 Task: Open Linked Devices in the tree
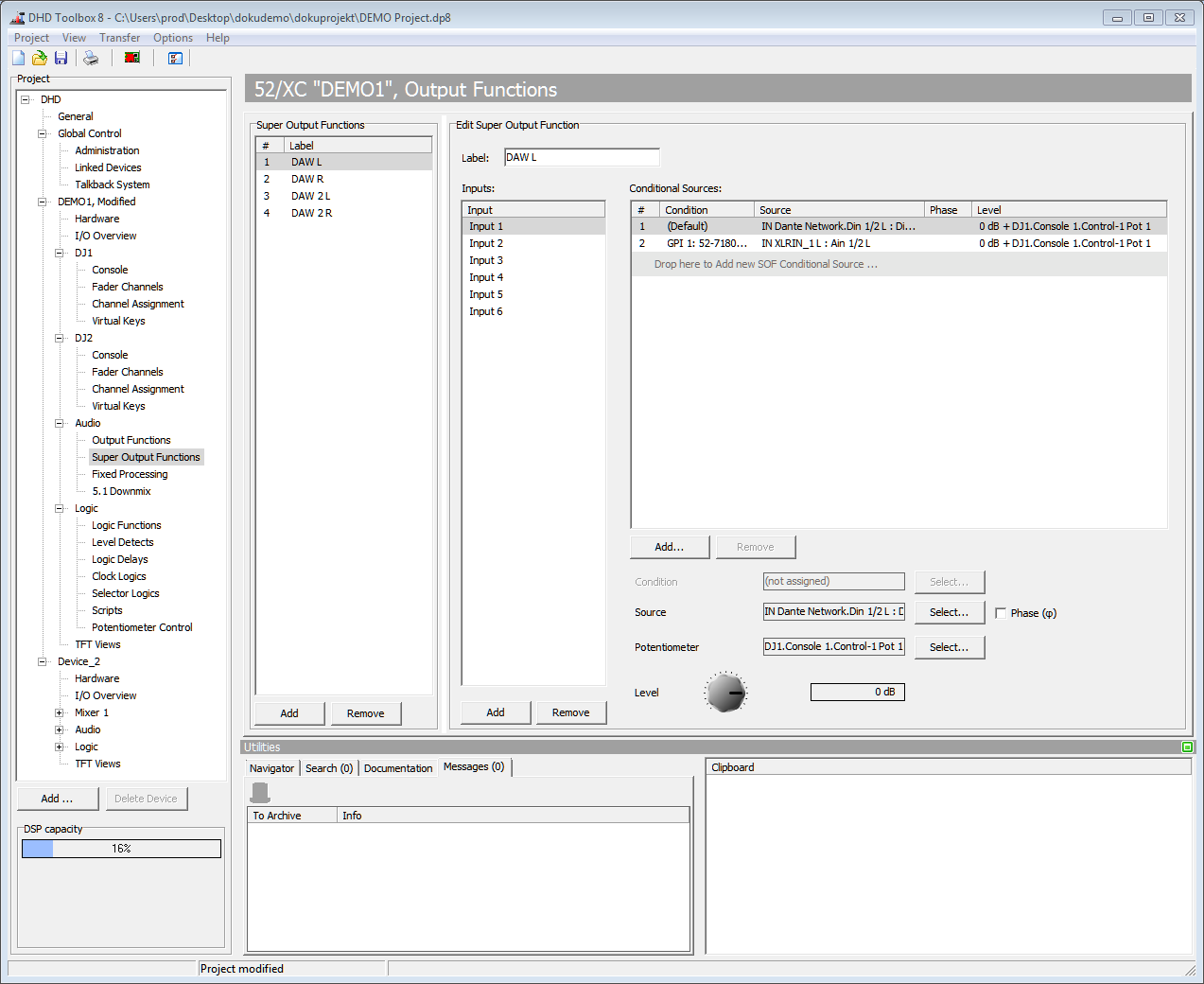[108, 167]
